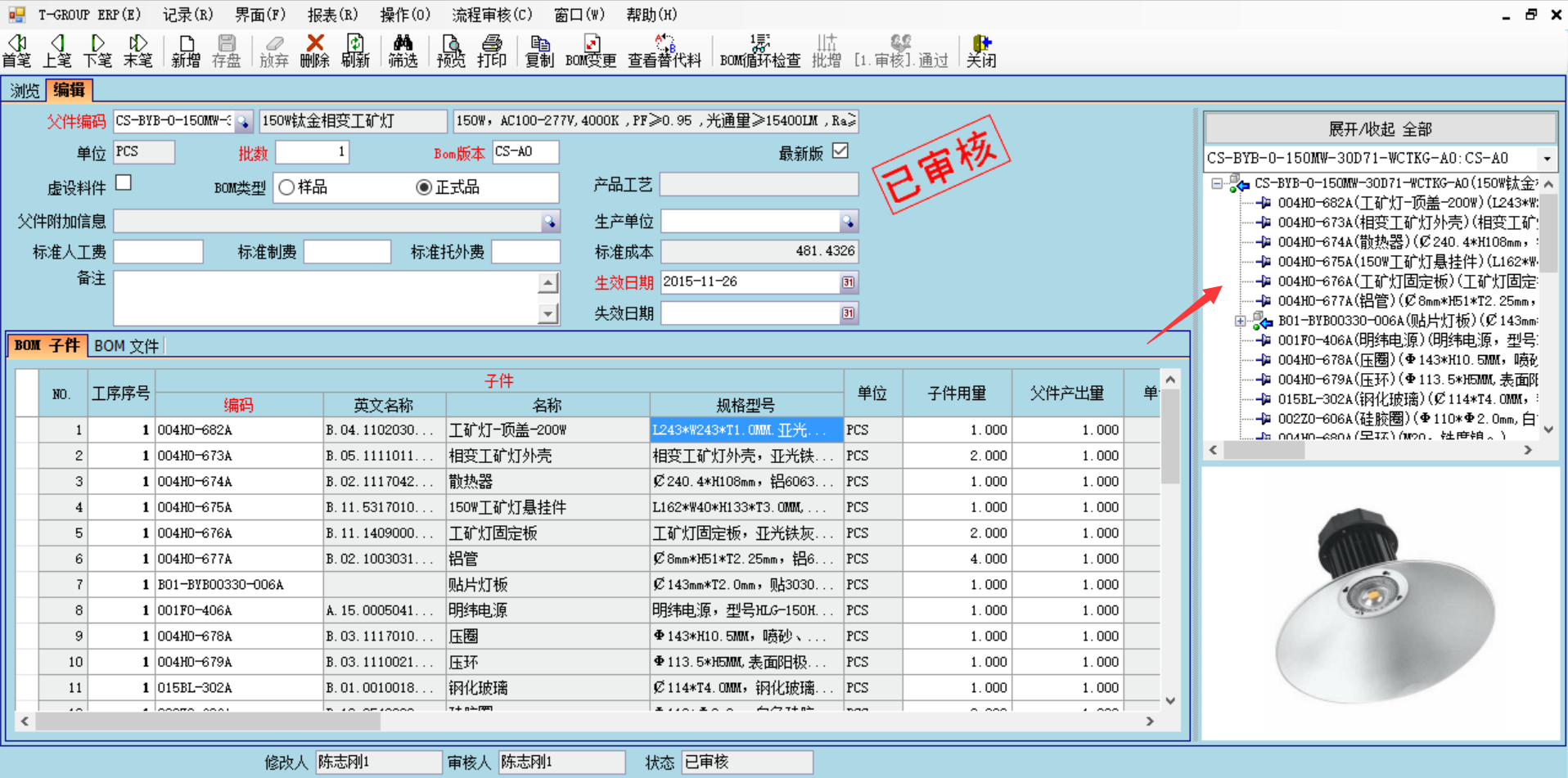The image size is (1568, 778).
Task: Open the 筛选 (Filter) tool
Action: (x=403, y=50)
